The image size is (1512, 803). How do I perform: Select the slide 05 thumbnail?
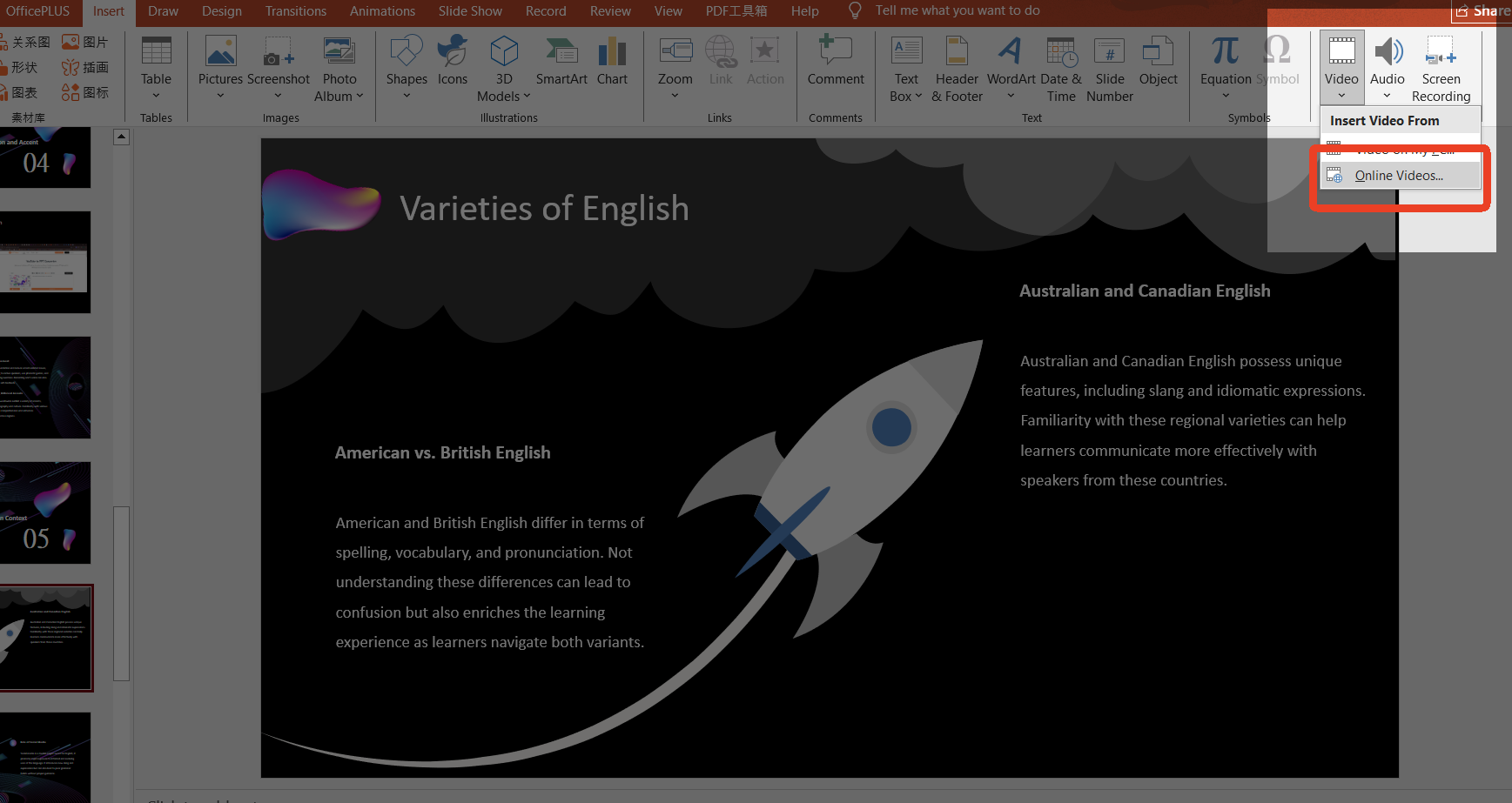(x=45, y=512)
